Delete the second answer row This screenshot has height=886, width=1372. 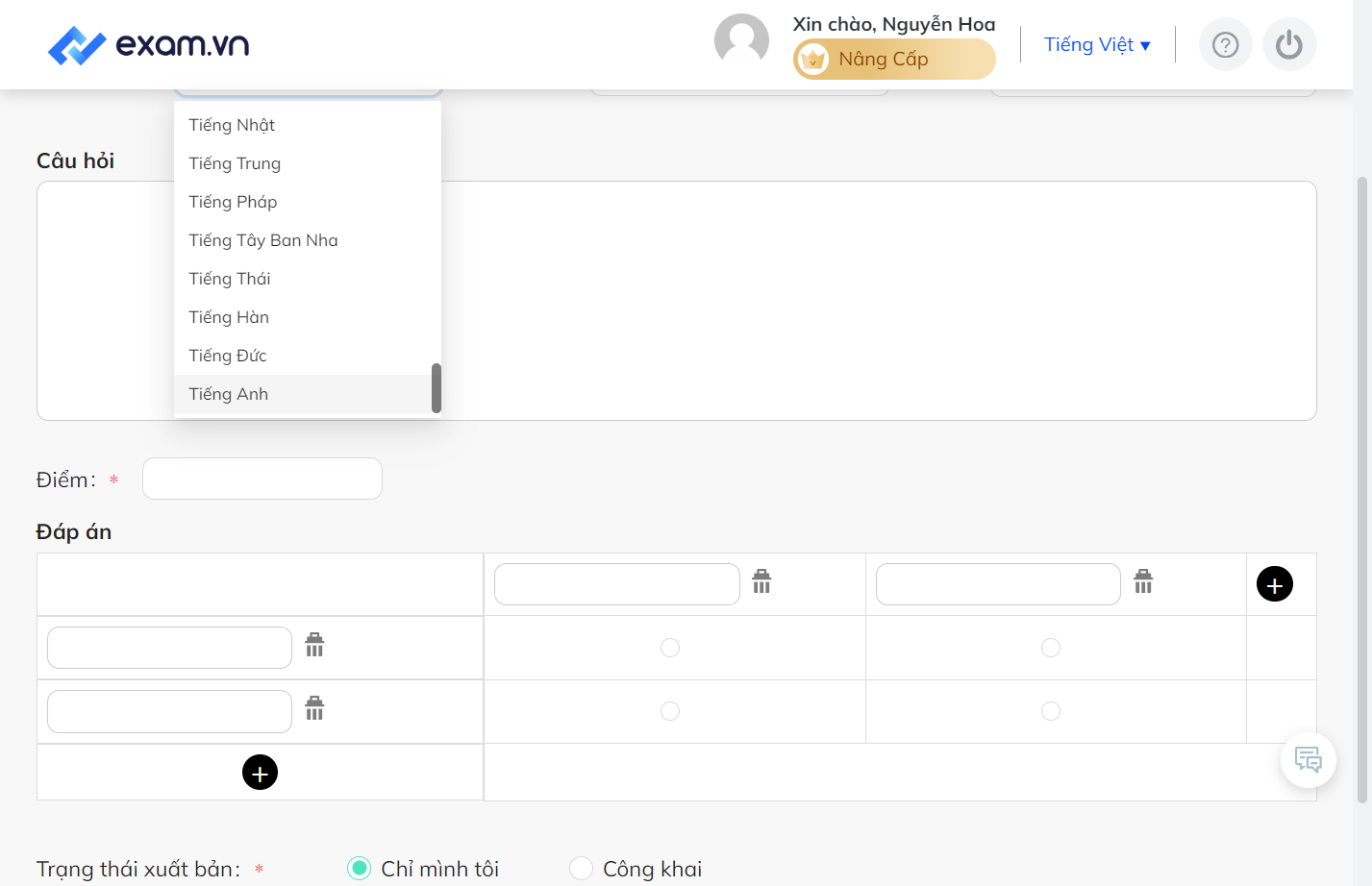[314, 708]
